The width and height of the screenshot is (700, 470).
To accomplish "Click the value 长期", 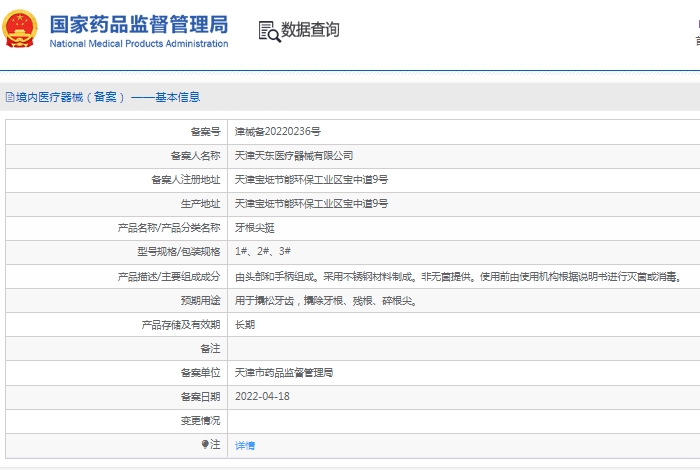I will click(245, 324).
